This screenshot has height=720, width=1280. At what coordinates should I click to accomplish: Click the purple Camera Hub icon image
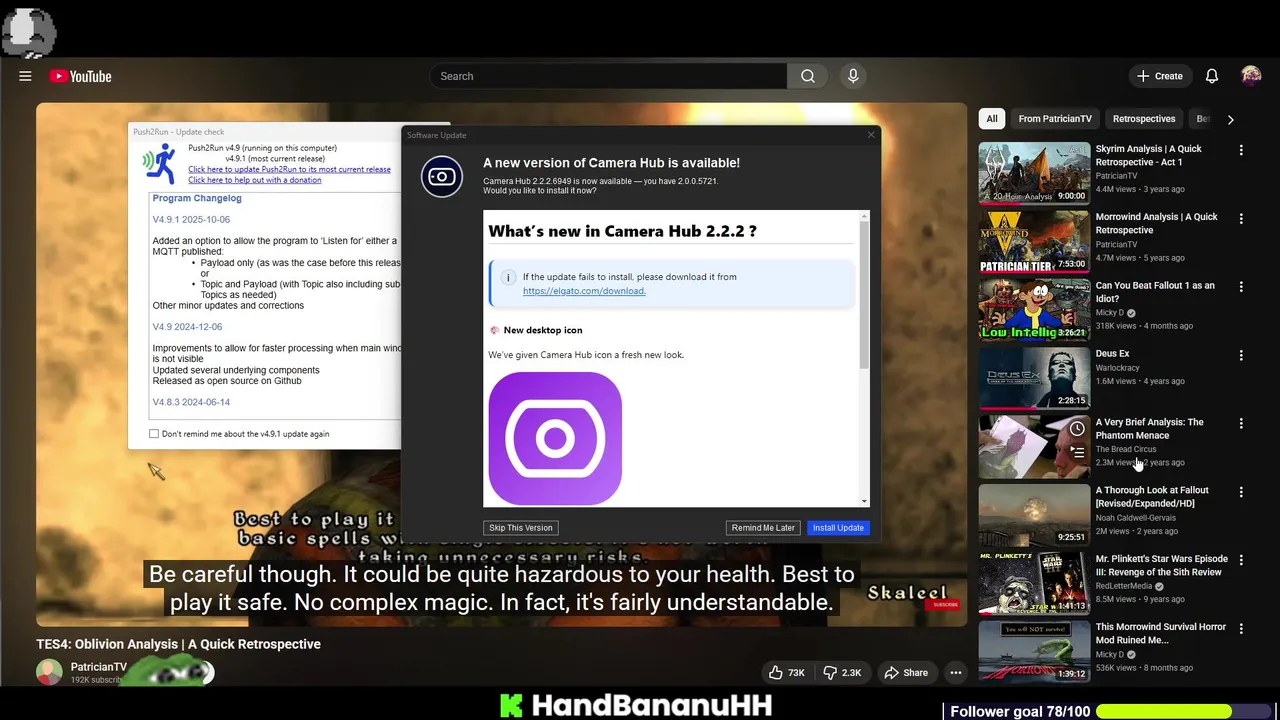point(555,438)
